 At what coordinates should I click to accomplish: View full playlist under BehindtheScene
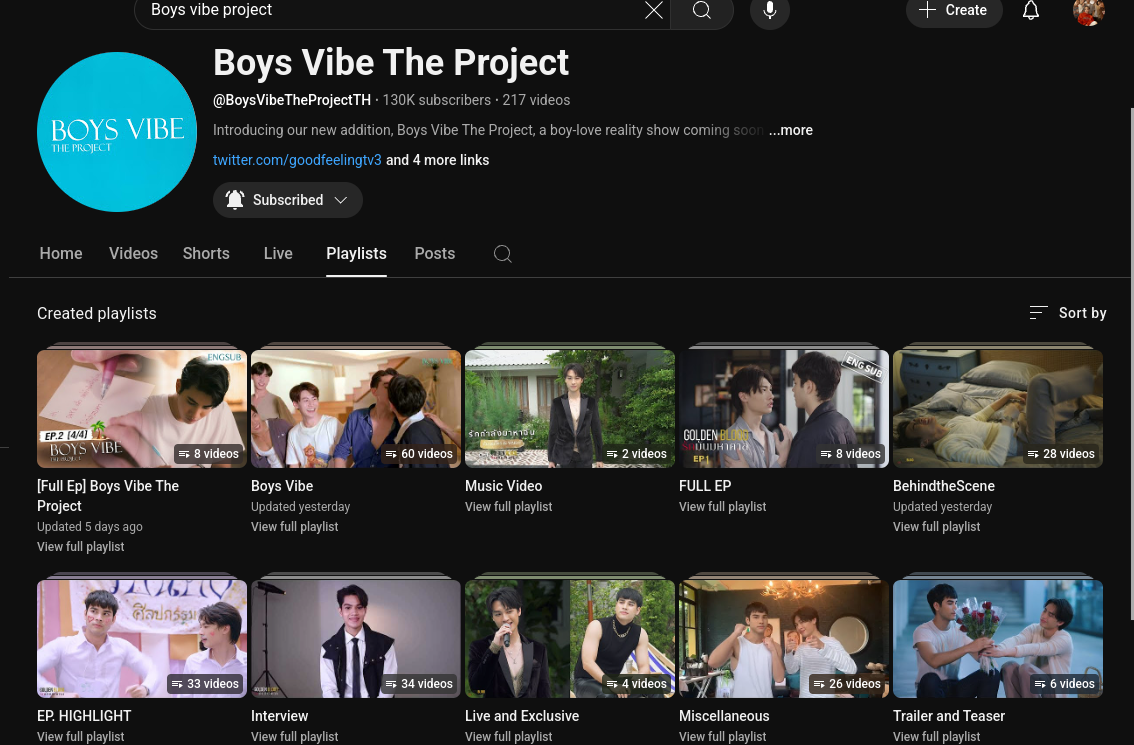937,527
